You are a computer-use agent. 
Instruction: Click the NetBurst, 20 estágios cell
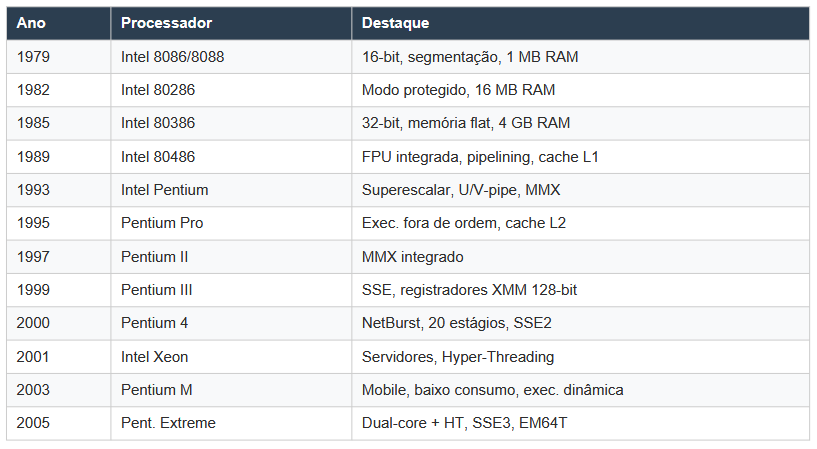point(580,323)
